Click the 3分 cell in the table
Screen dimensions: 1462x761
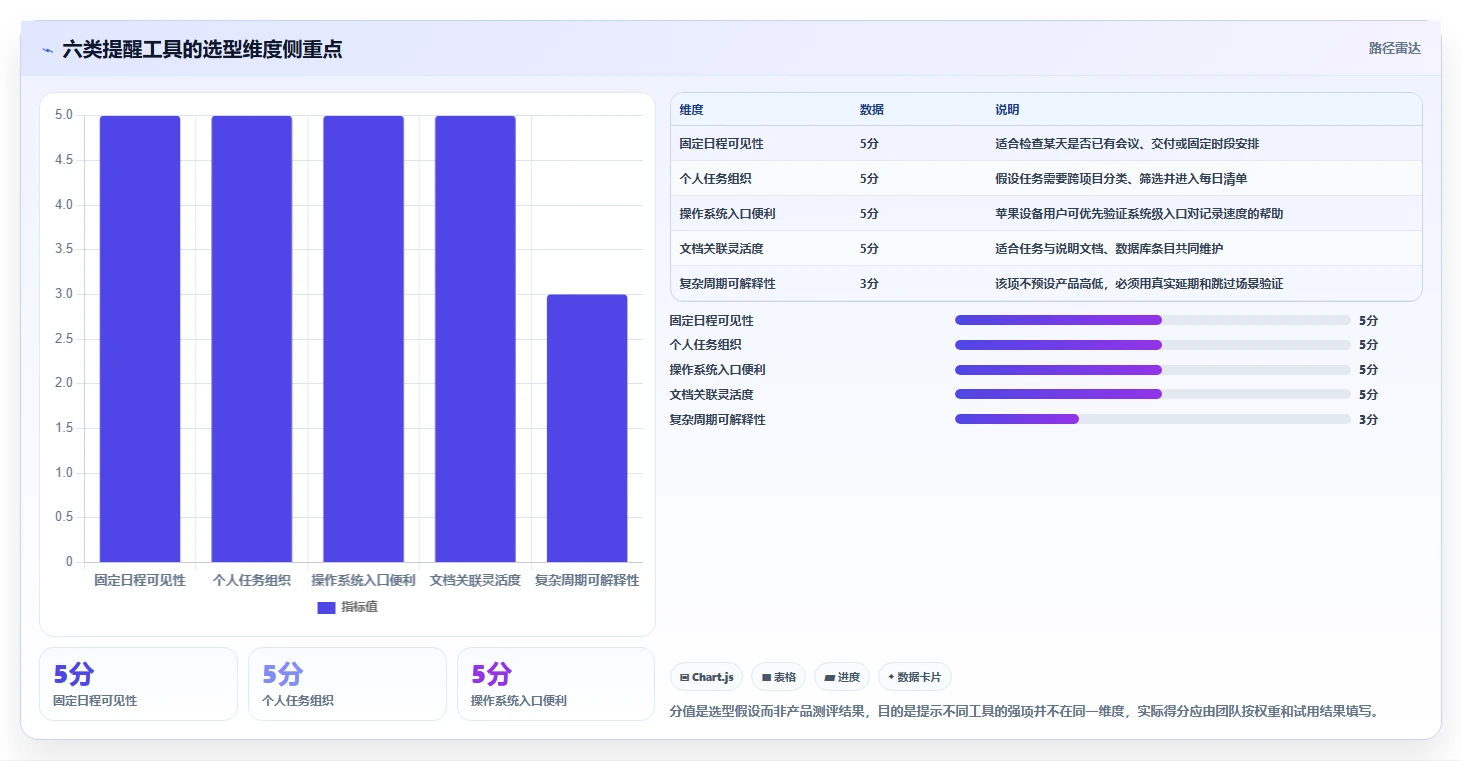869,284
